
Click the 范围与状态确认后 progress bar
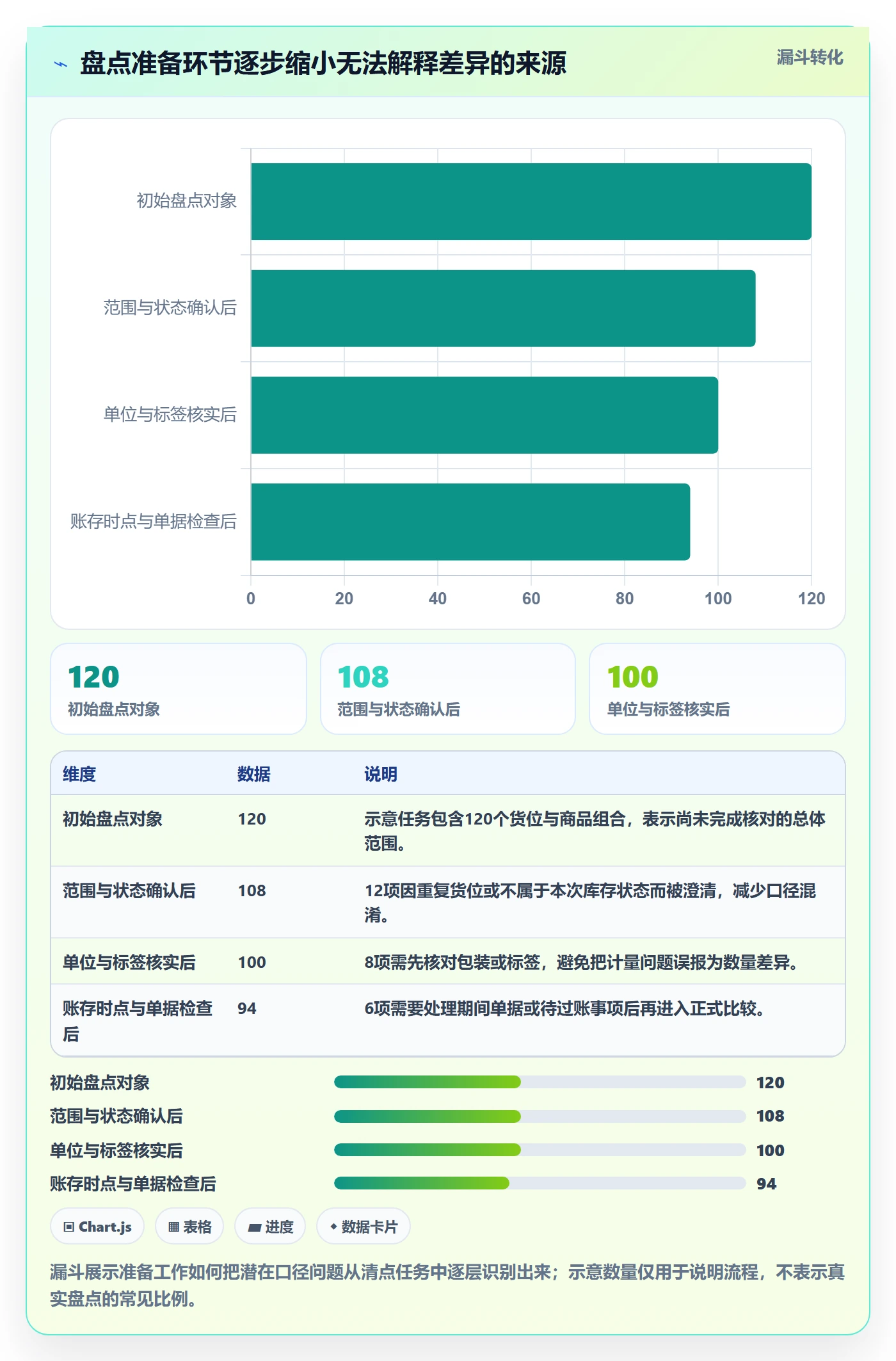540,1116
